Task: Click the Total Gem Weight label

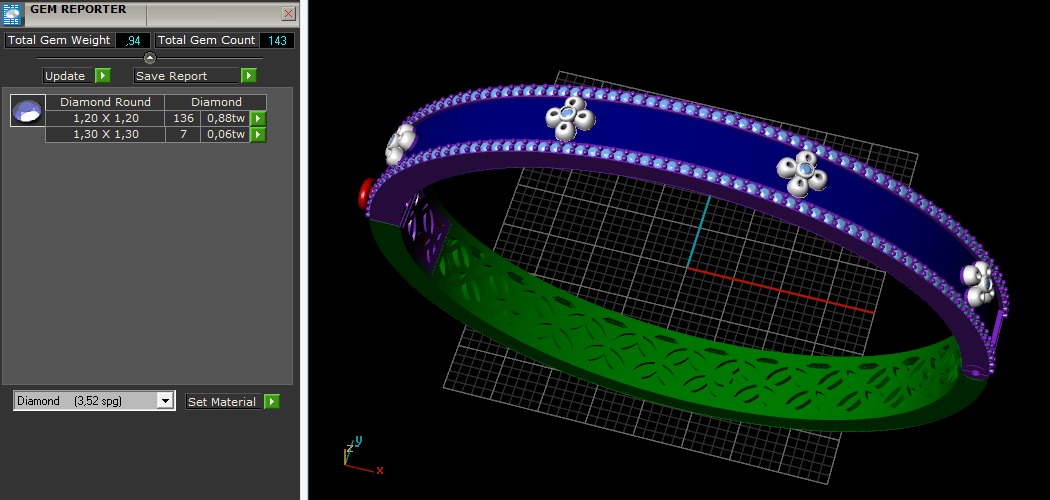Action: [59, 40]
